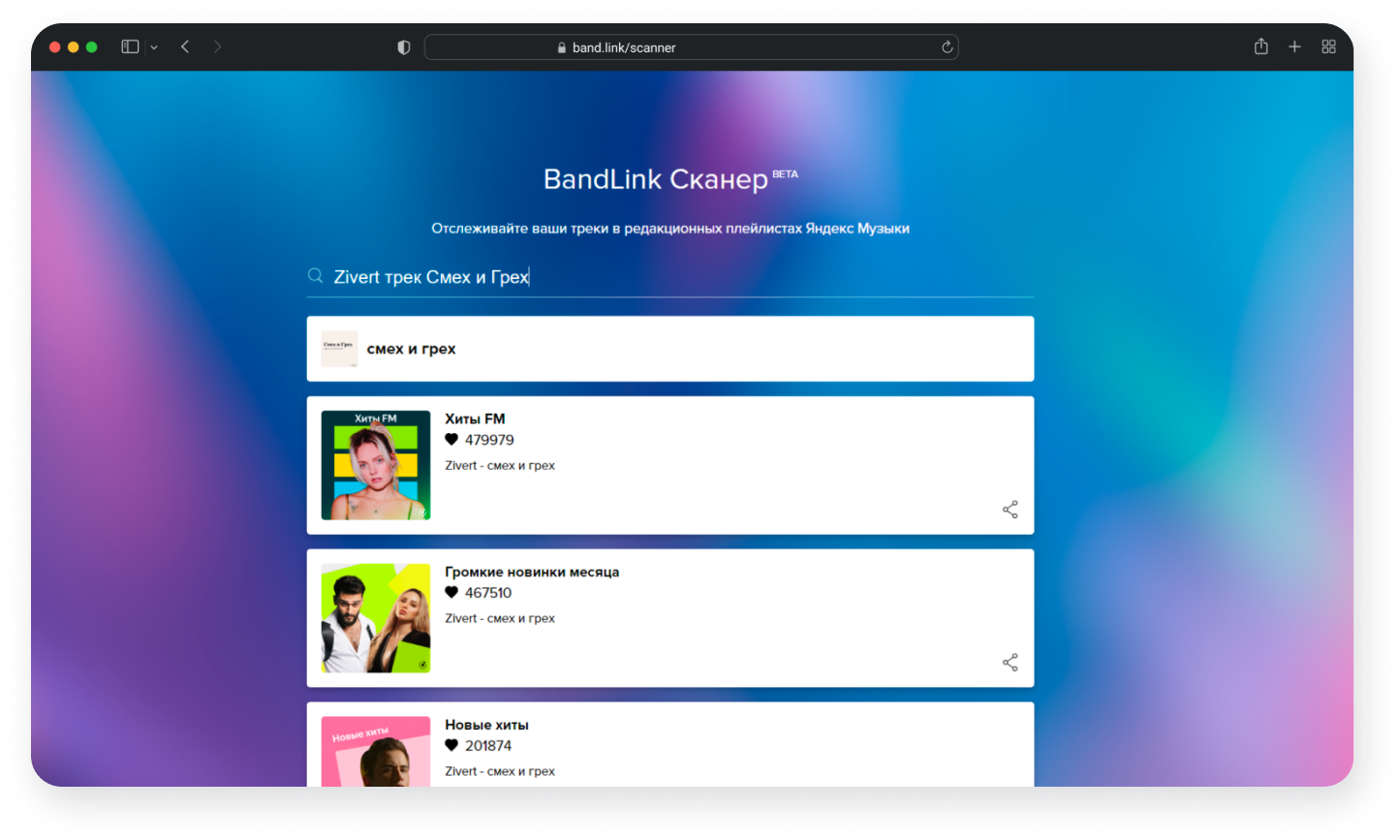The height and width of the screenshot is (840, 1400).
Task: Show the tab overview grid
Action: point(1328,47)
